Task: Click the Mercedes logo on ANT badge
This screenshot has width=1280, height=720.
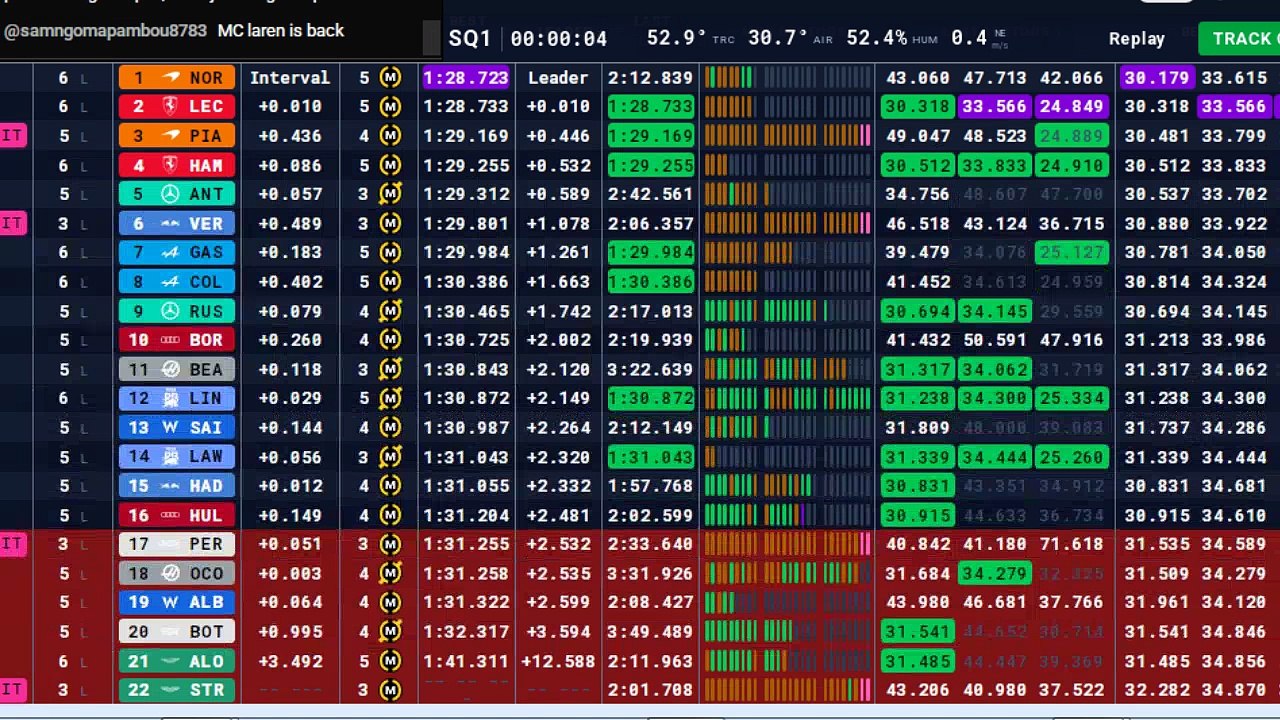Action: pos(171,194)
